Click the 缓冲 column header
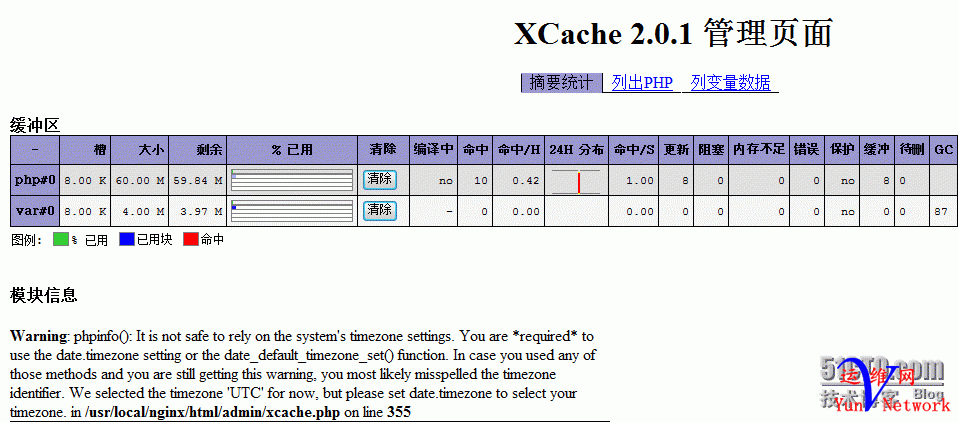 coord(877,150)
